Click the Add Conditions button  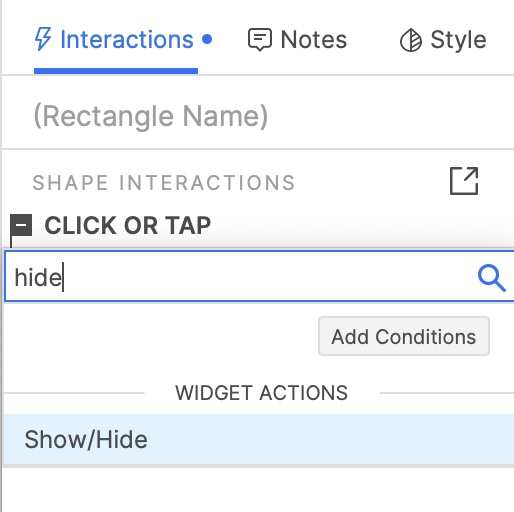pyautogui.click(x=404, y=336)
